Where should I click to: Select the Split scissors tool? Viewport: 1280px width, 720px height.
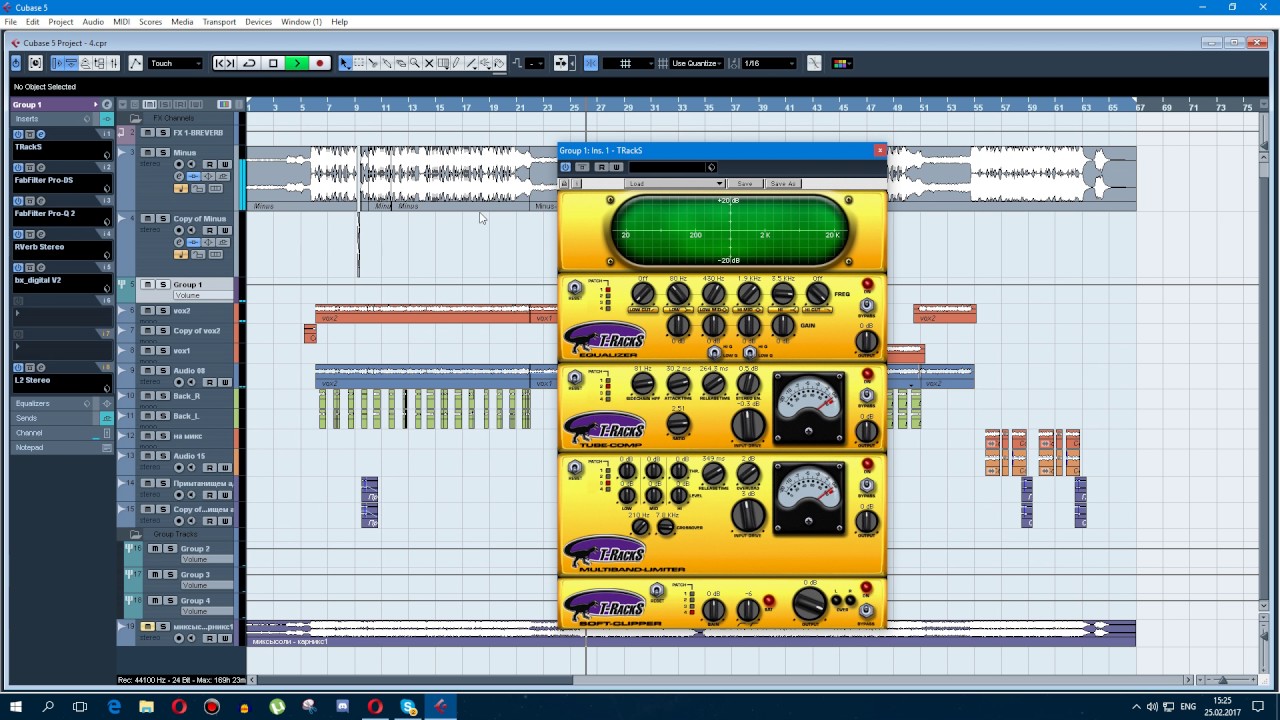click(x=372, y=63)
